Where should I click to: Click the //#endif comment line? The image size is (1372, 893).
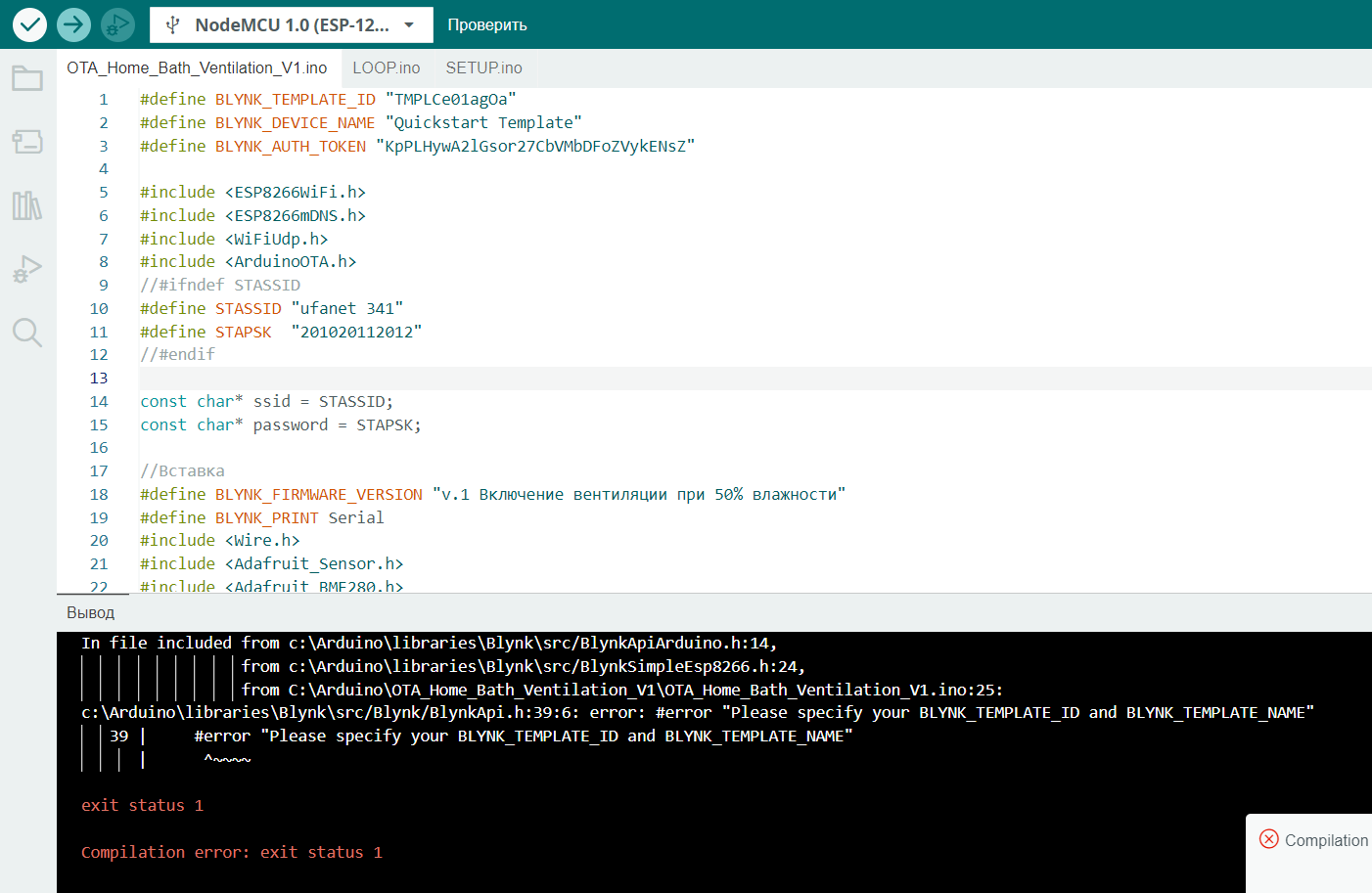(177, 354)
